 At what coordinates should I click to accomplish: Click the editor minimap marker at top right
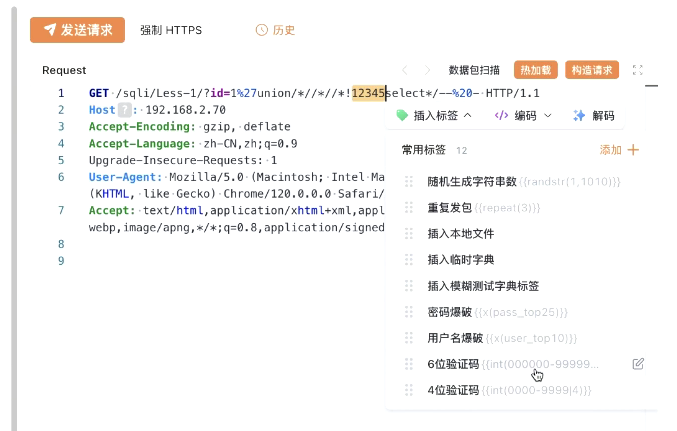652,86
